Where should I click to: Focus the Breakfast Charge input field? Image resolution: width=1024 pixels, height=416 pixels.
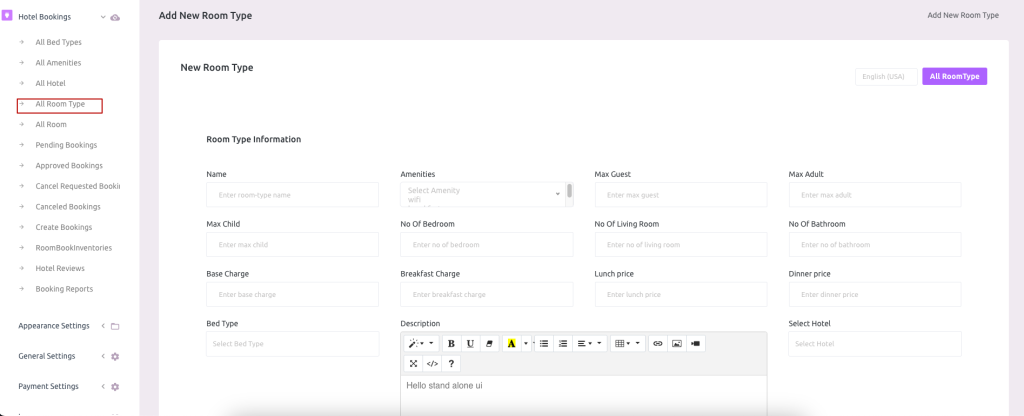[x=487, y=295]
